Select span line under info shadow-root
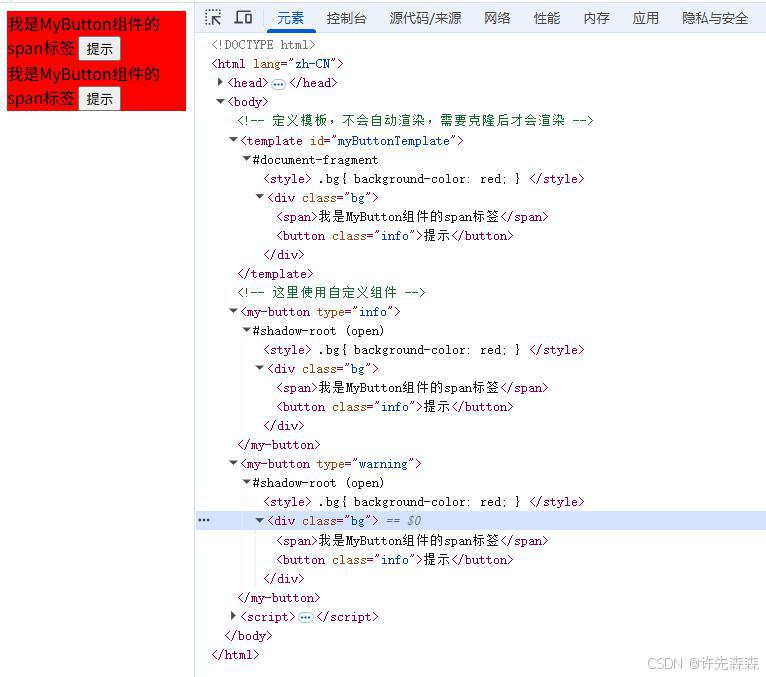 click(x=412, y=387)
